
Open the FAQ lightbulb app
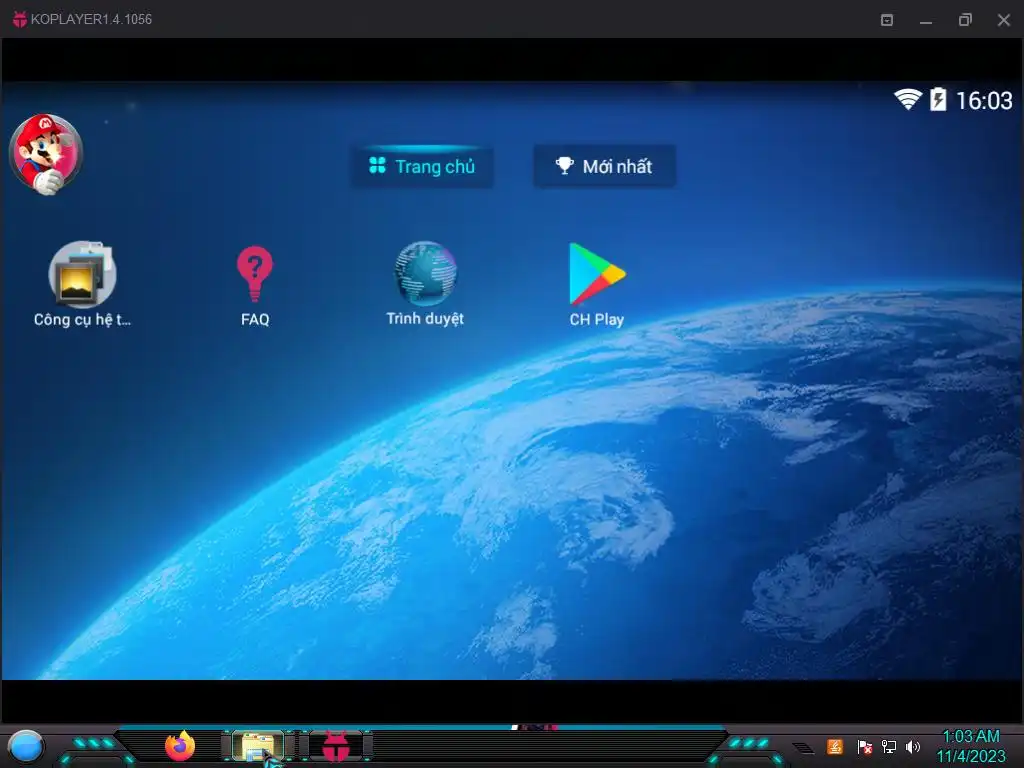[x=255, y=274]
